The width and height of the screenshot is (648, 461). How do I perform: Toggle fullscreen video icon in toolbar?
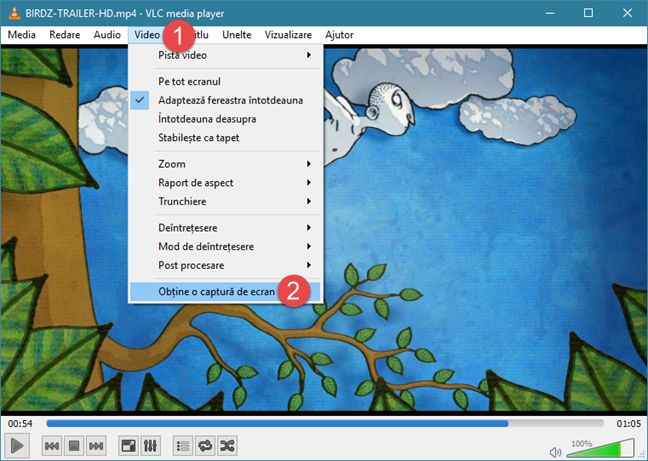tap(128, 446)
